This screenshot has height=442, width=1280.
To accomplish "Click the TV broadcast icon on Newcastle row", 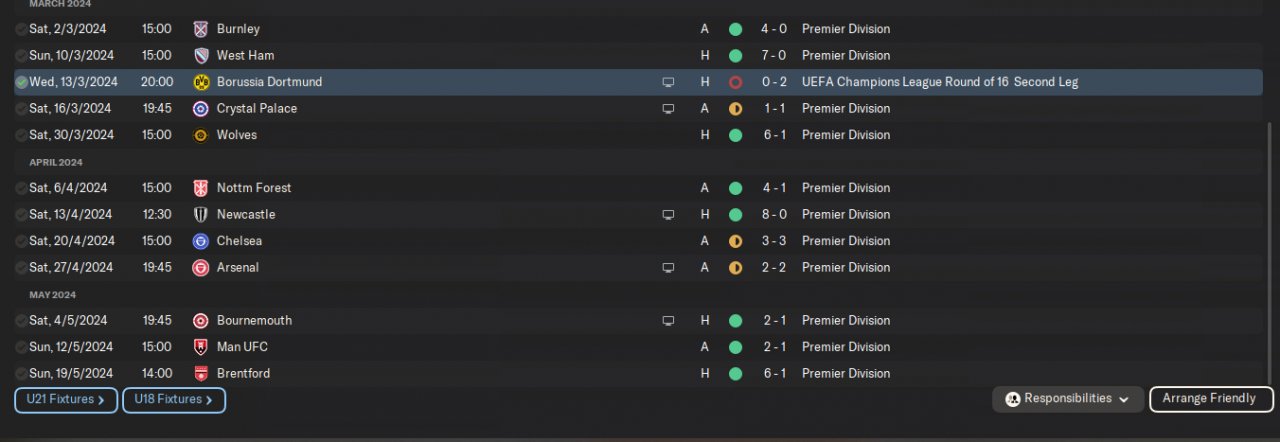I will [x=668, y=214].
